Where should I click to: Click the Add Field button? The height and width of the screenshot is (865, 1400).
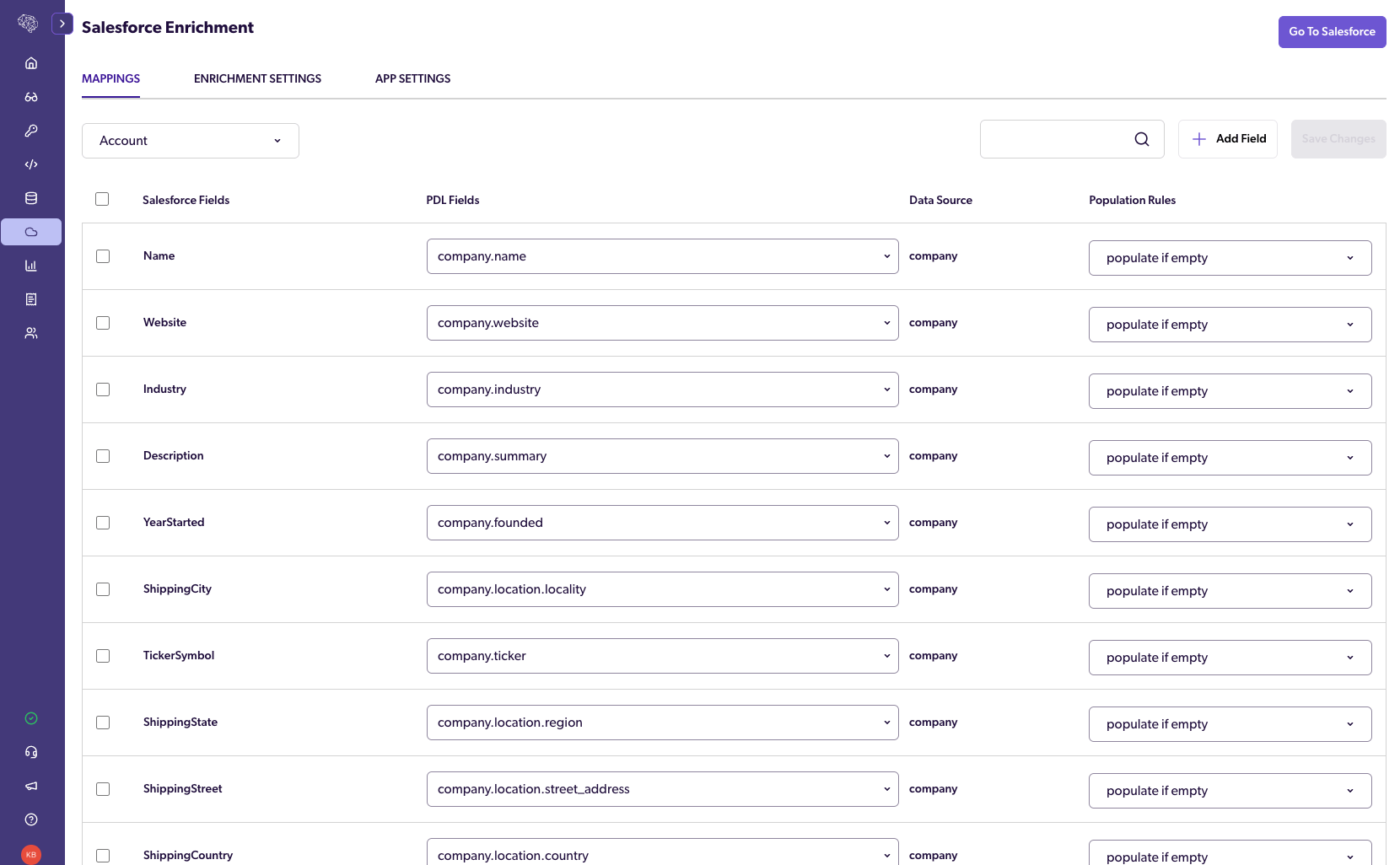pyautogui.click(x=1228, y=139)
